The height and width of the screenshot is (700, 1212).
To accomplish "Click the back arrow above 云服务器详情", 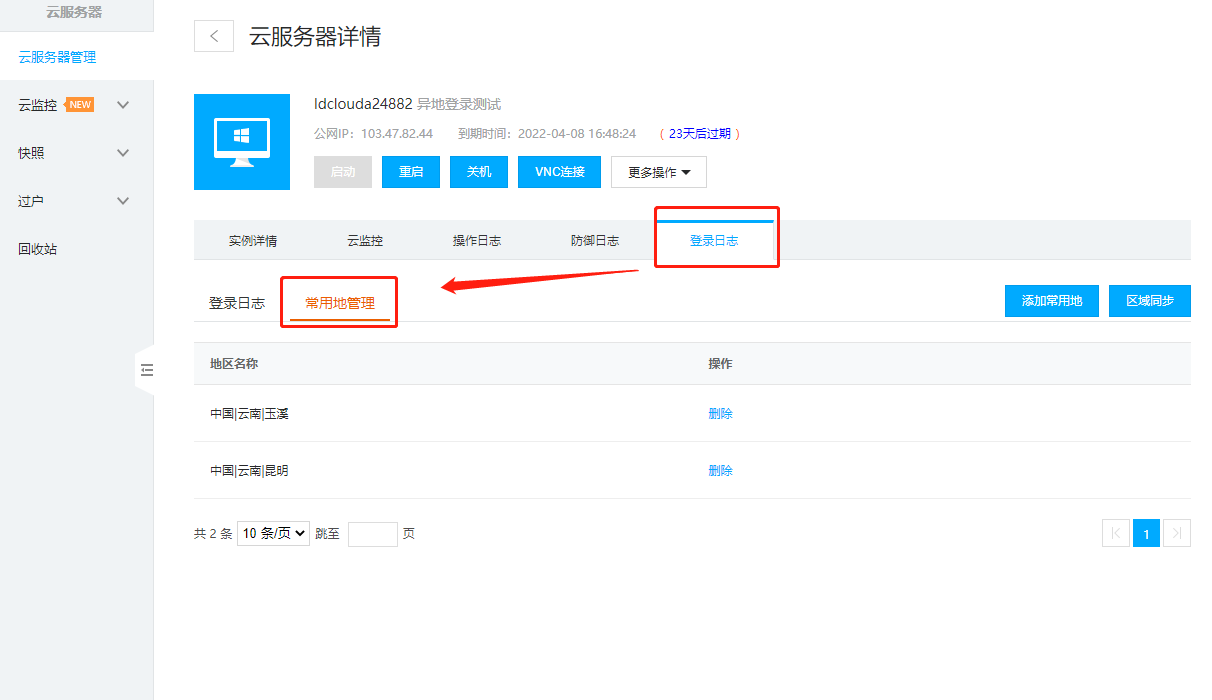I will click(x=213, y=35).
